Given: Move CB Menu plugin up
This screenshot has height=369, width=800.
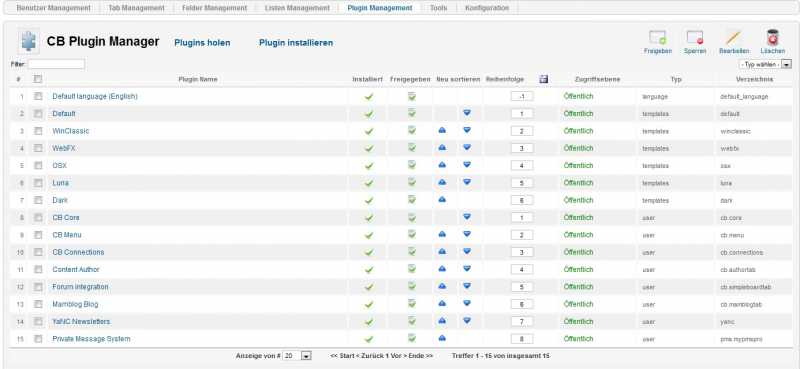Looking at the screenshot, I should 442,235.
